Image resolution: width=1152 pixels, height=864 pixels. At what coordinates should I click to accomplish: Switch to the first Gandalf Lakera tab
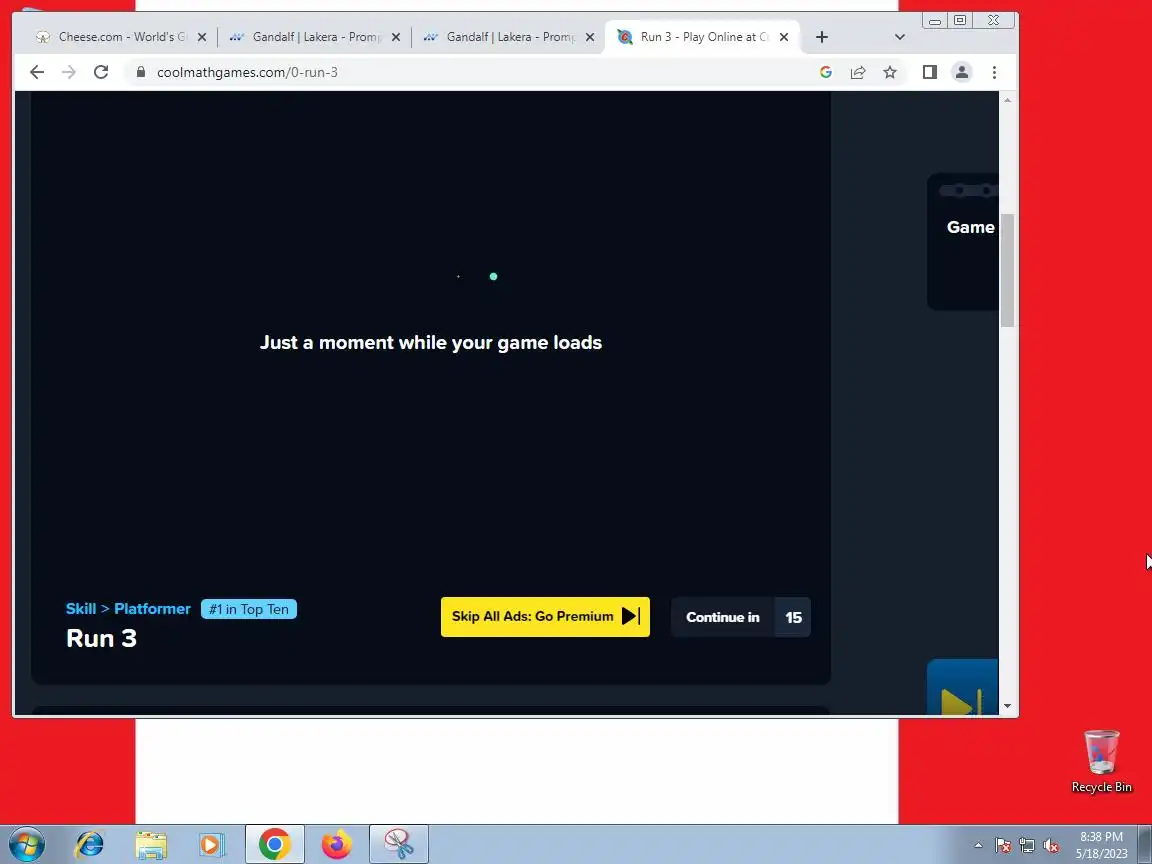tap(315, 37)
